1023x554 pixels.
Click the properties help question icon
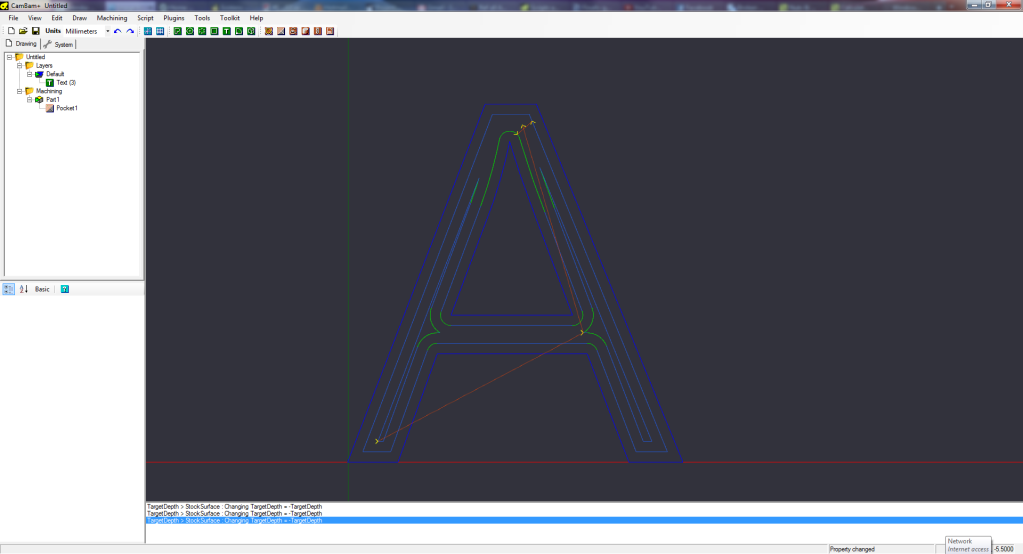(x=65, y=289)
